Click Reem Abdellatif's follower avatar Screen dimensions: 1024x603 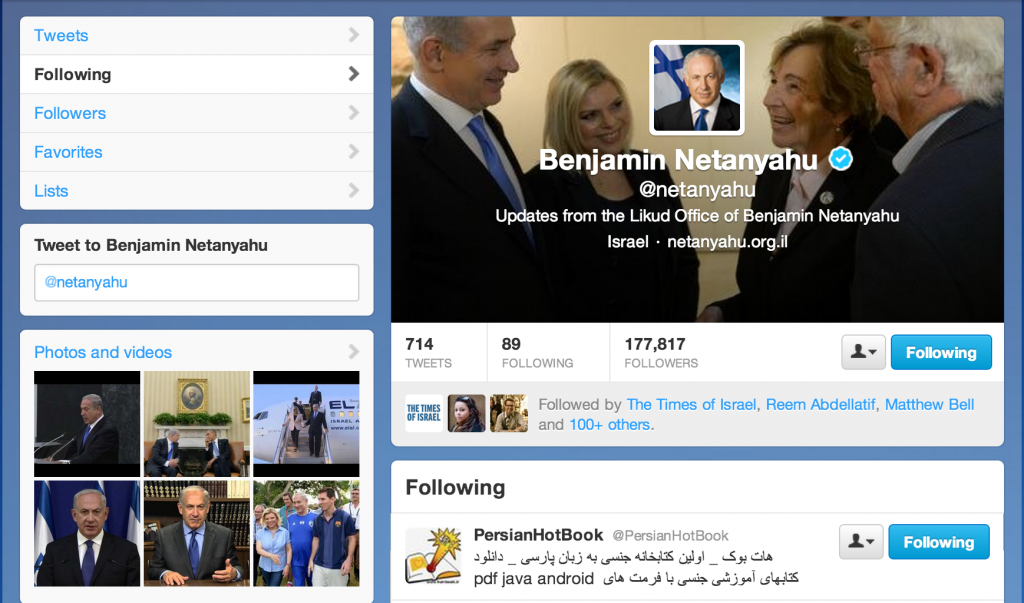(466, 413)
